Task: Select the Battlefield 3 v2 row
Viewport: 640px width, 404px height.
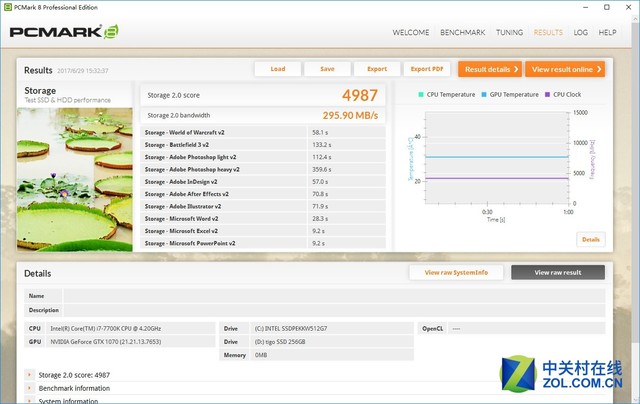Action: coord(263,145)
